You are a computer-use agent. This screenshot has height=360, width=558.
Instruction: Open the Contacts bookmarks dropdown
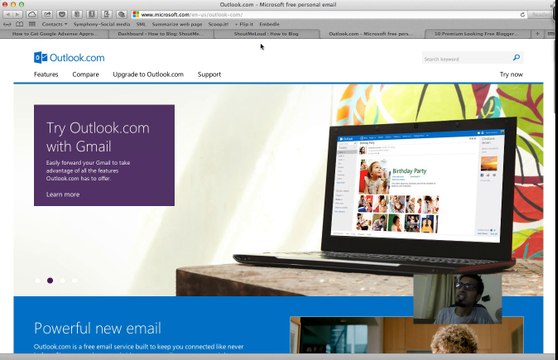[54, 24]
